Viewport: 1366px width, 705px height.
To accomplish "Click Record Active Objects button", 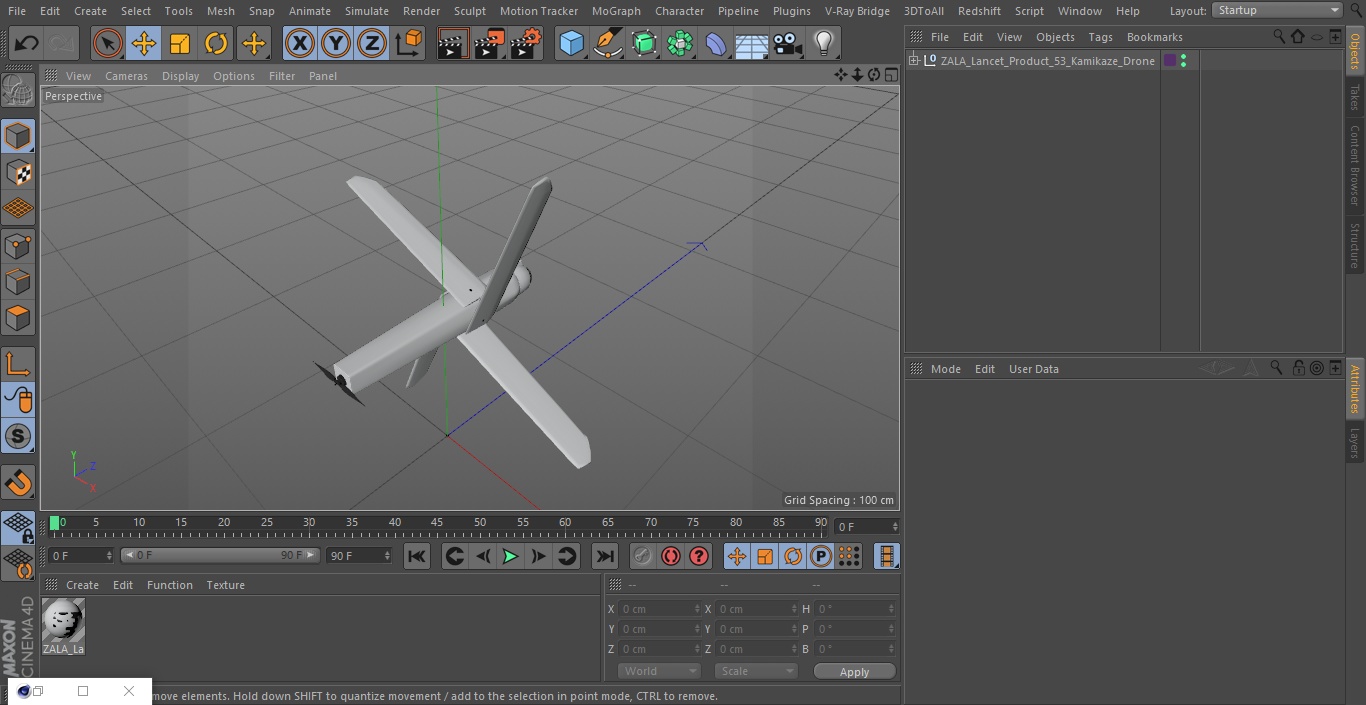I will 643,556.
